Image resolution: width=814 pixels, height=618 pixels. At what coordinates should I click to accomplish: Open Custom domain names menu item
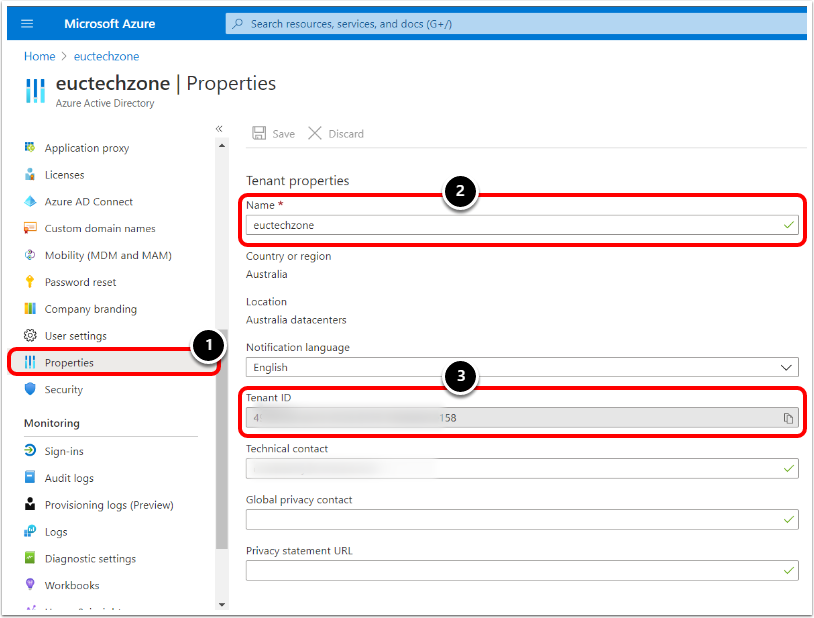[x=99, y=229]
